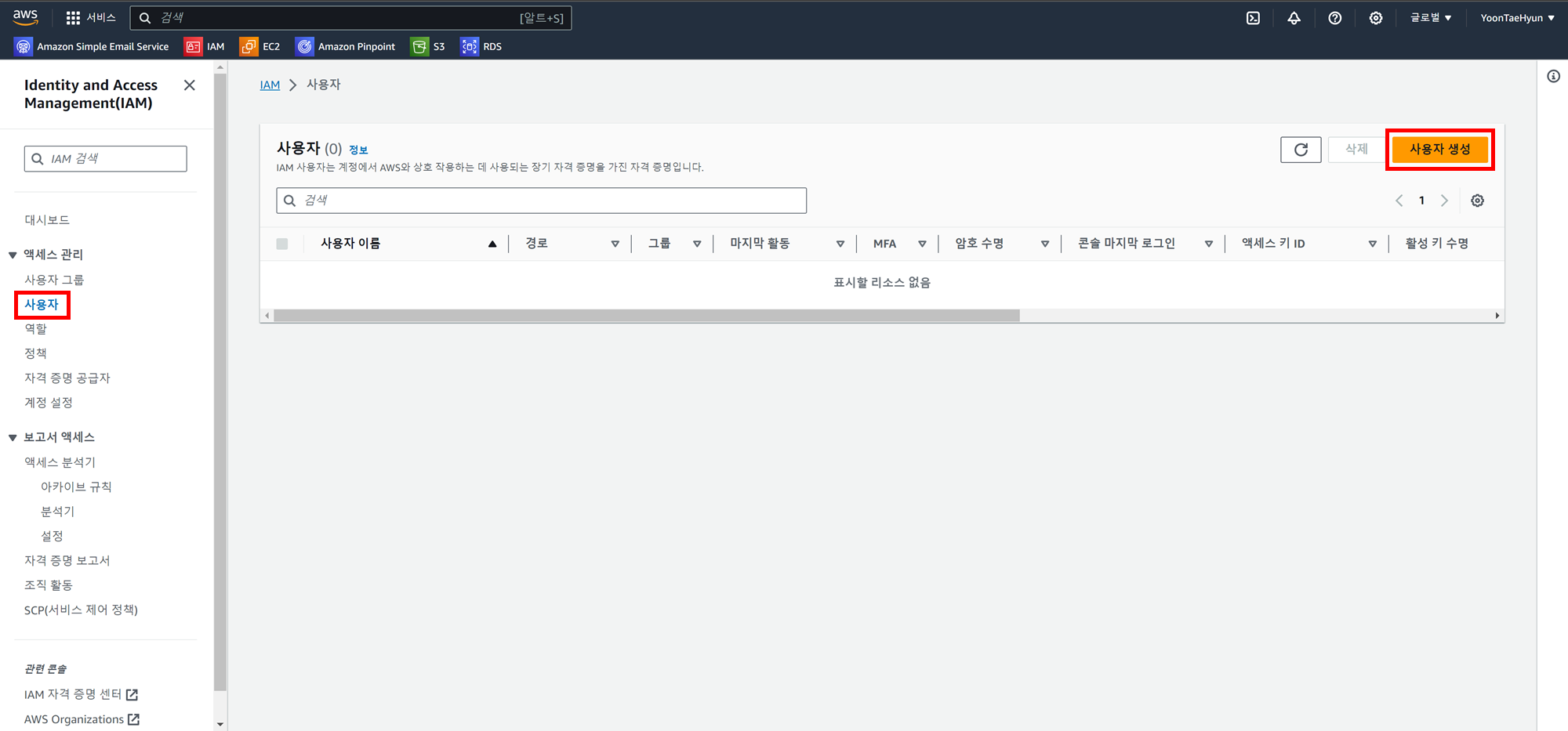Open the IAM favorites shortcut
The width and height of the screenshot is (1568, 731).
pyautogui.click(x=205, y=46)
